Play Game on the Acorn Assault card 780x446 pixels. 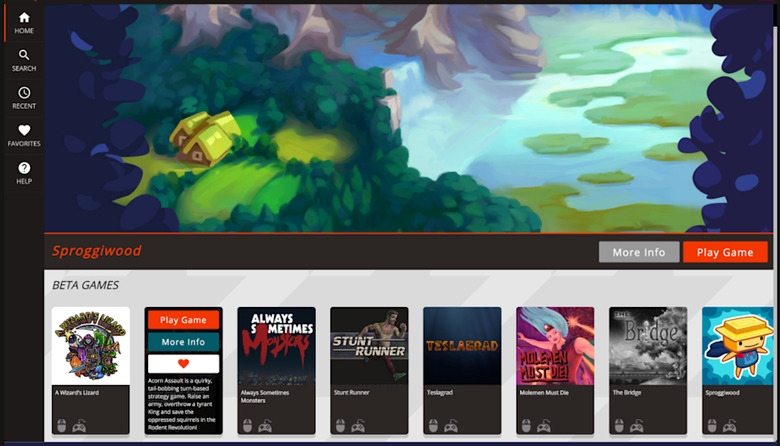pos(183,320)
